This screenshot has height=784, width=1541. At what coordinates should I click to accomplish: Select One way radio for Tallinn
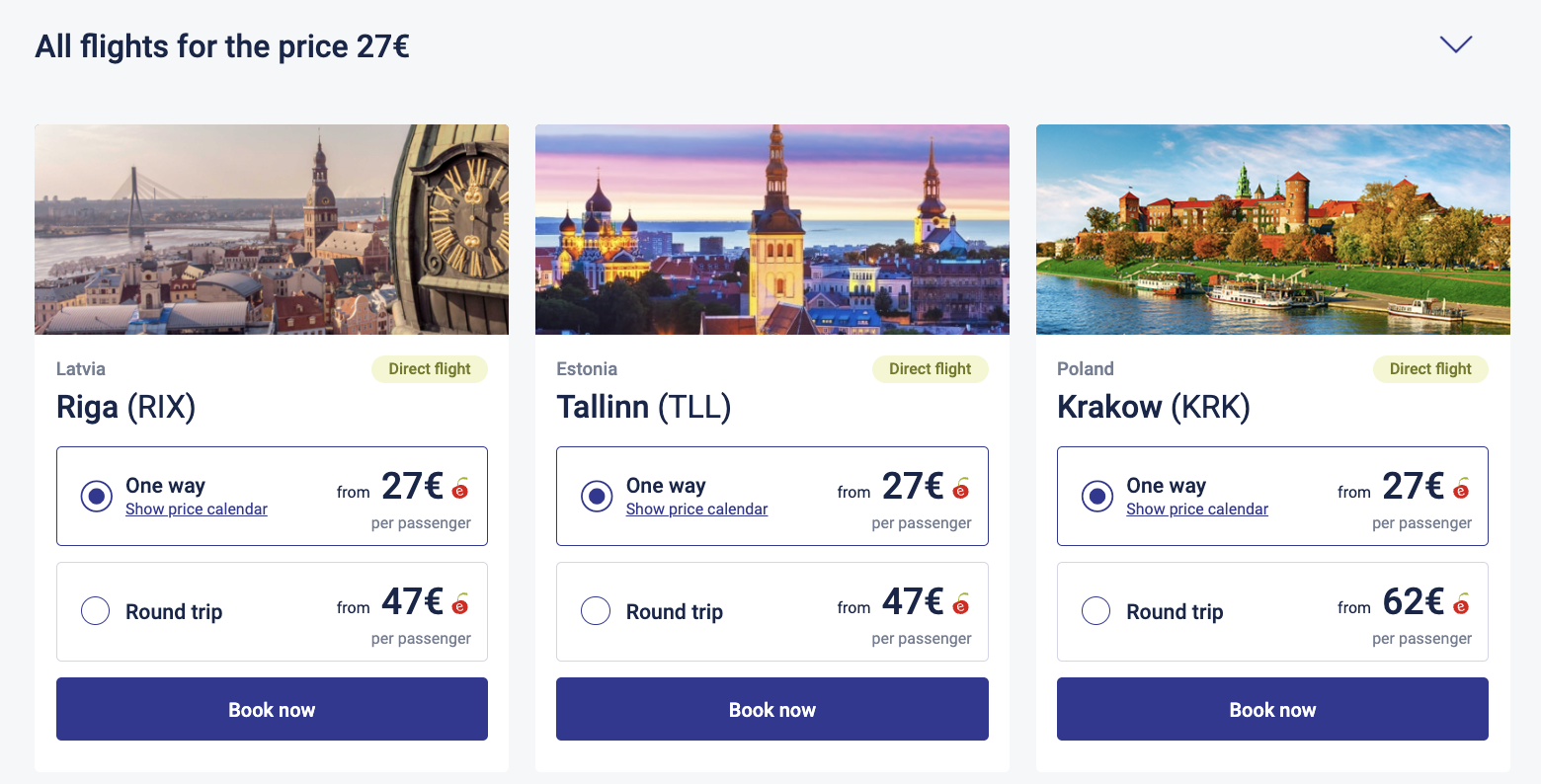(x=596, y=496)
